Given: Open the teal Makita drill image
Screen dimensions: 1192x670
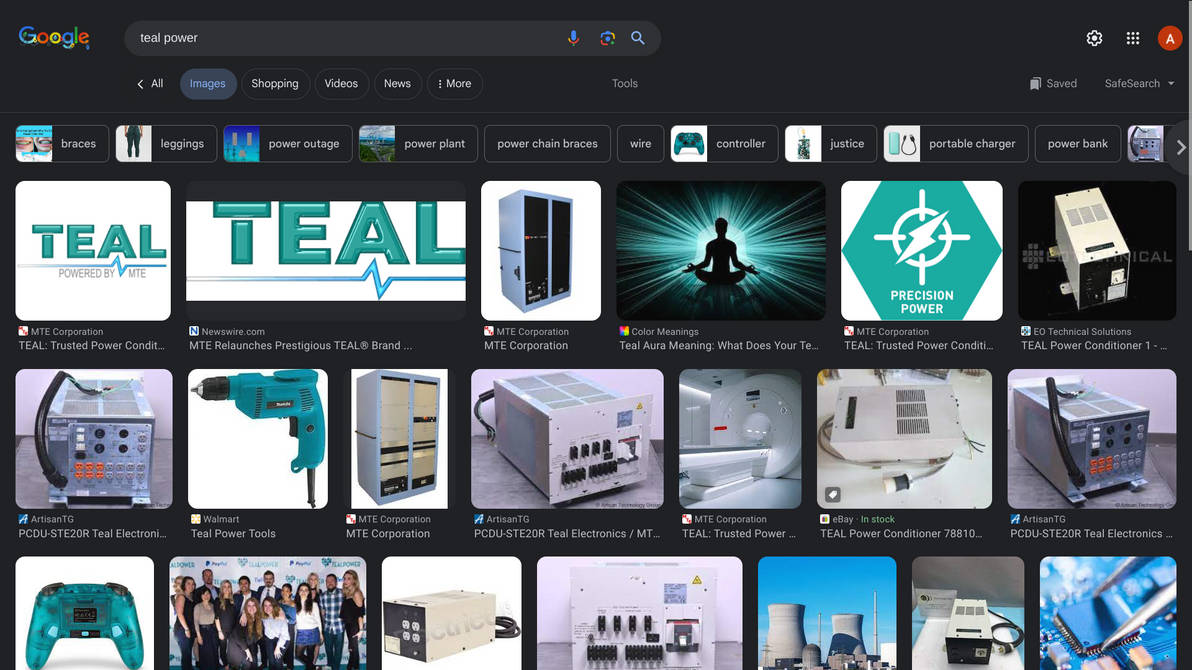Looking at the screenshot, I should point(258,439).
